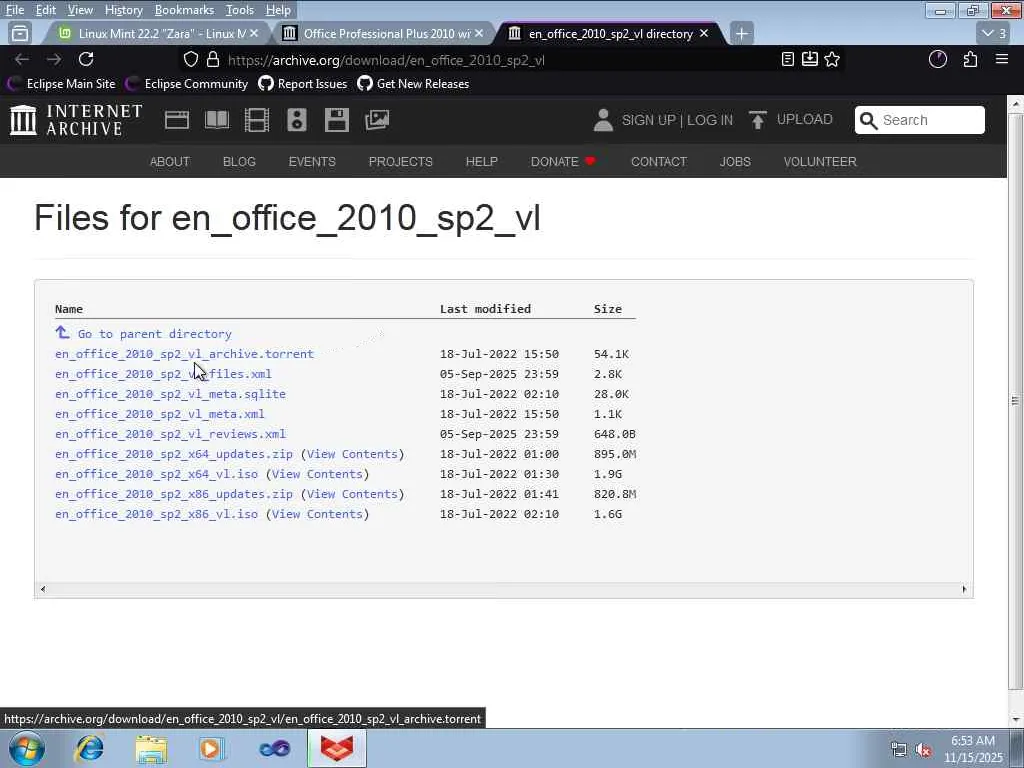
Task: Click the horizontal scrollbar right arrow in file list
Action: [964, 589]
